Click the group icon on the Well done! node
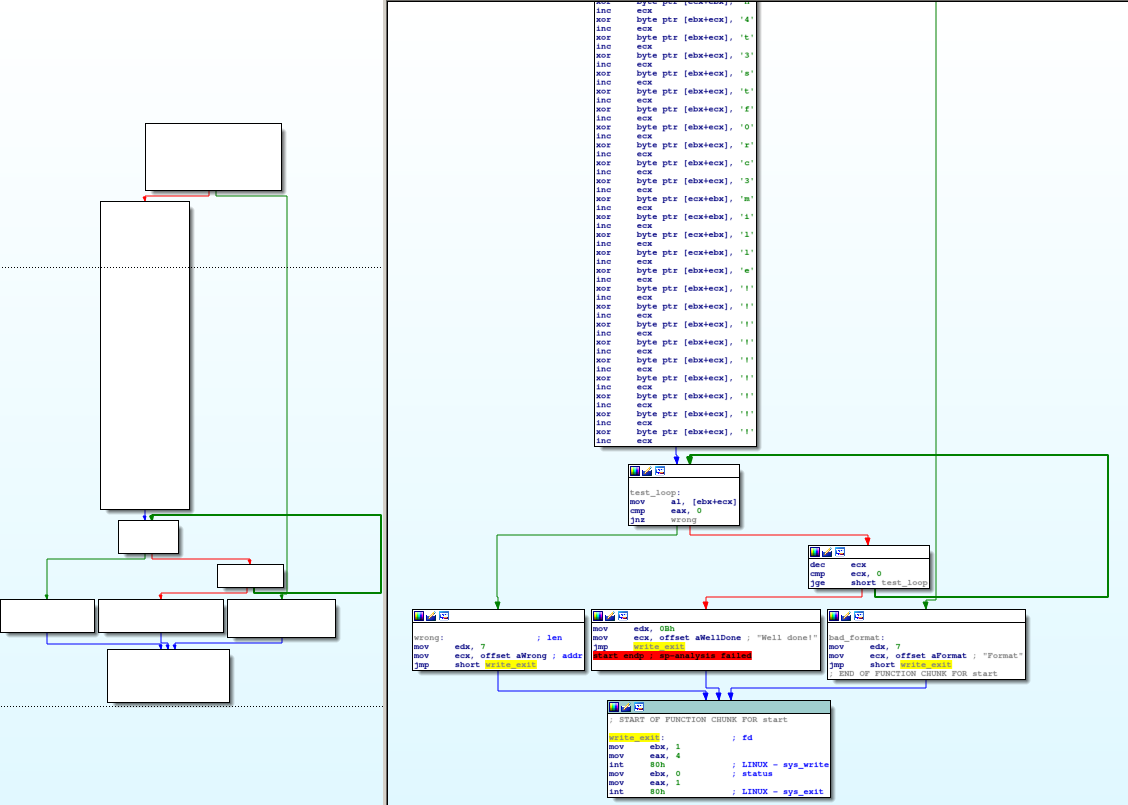1128x805 pixels. [x=623, y=616]
